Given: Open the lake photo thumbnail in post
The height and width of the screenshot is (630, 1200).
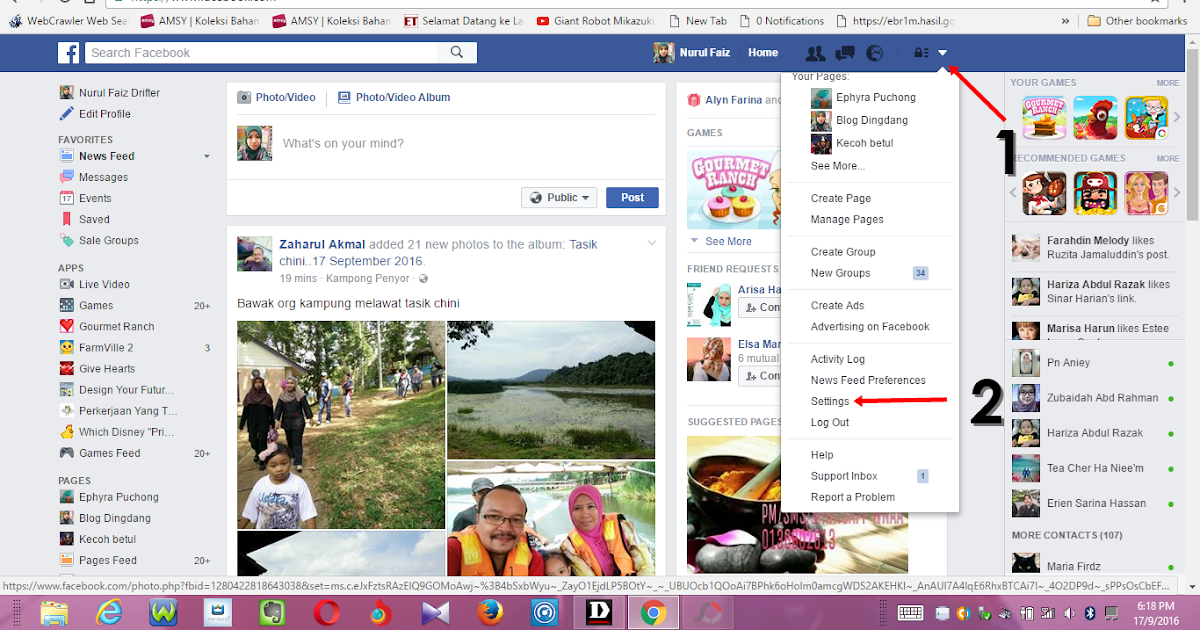Looking at the screenshot, I should pos(551,389).
